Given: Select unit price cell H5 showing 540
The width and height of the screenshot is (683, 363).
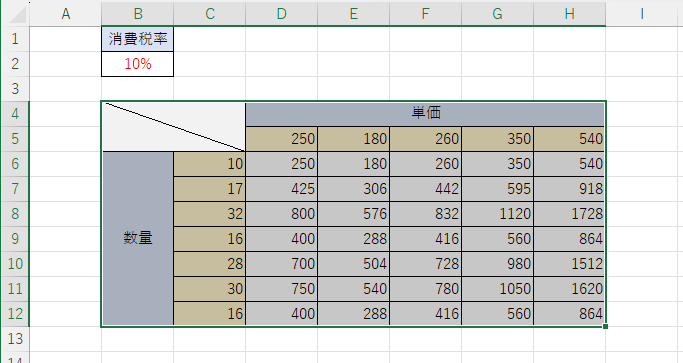Looking at the screenshot, I should [x=569, y=139].
